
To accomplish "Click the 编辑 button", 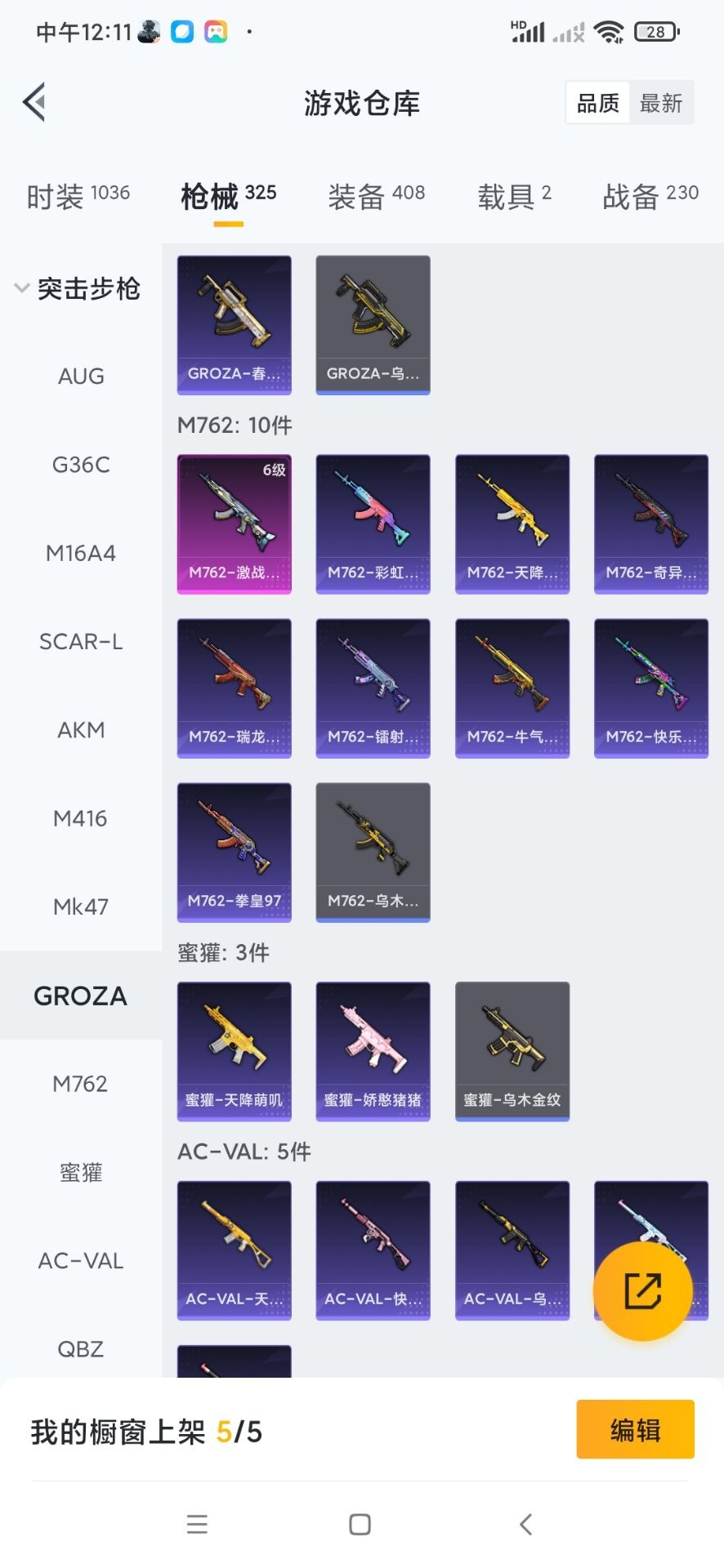I will (x=636, y=1429).
